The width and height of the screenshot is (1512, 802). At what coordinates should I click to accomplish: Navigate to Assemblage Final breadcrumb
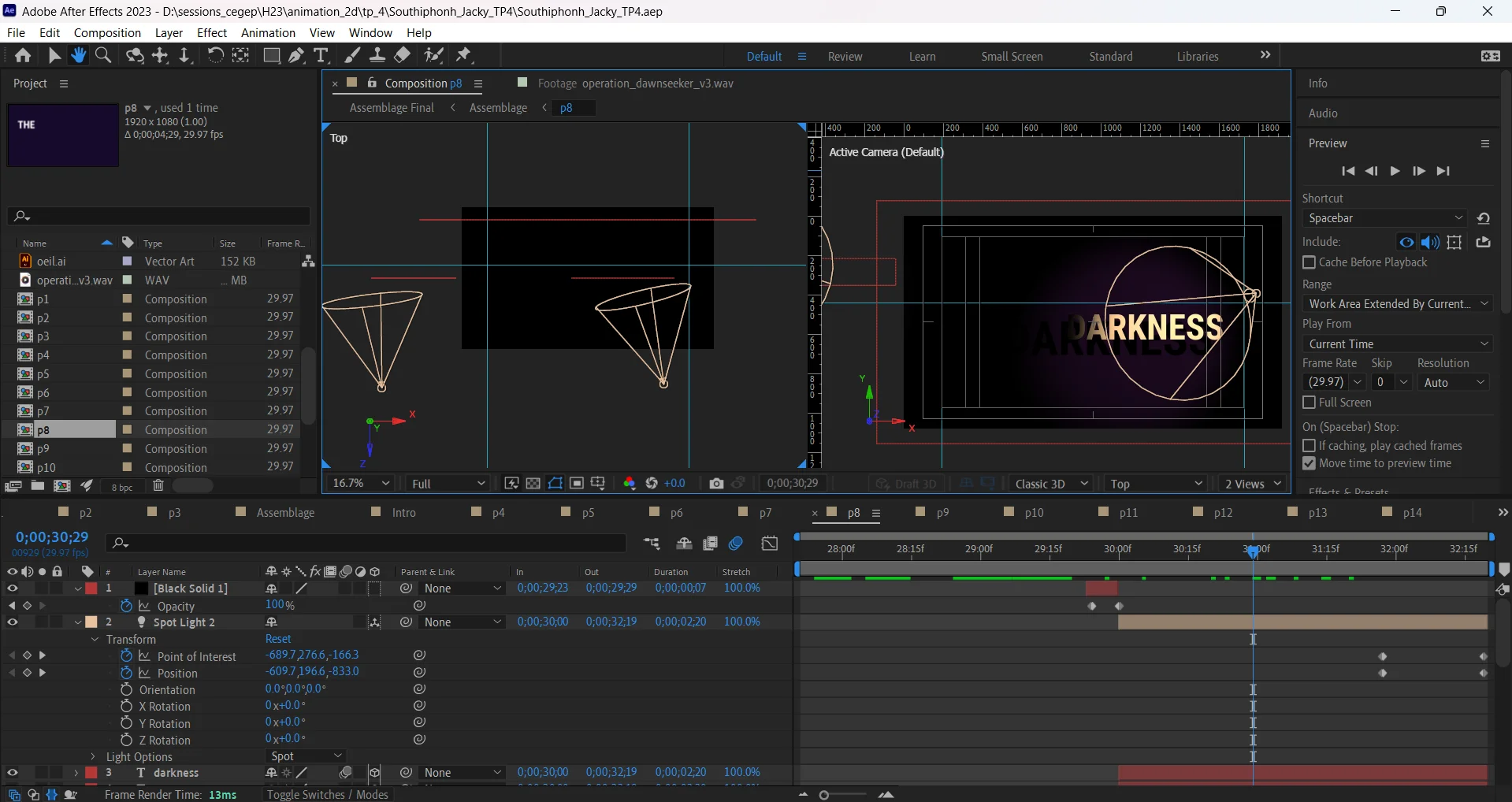click(392, 108)
